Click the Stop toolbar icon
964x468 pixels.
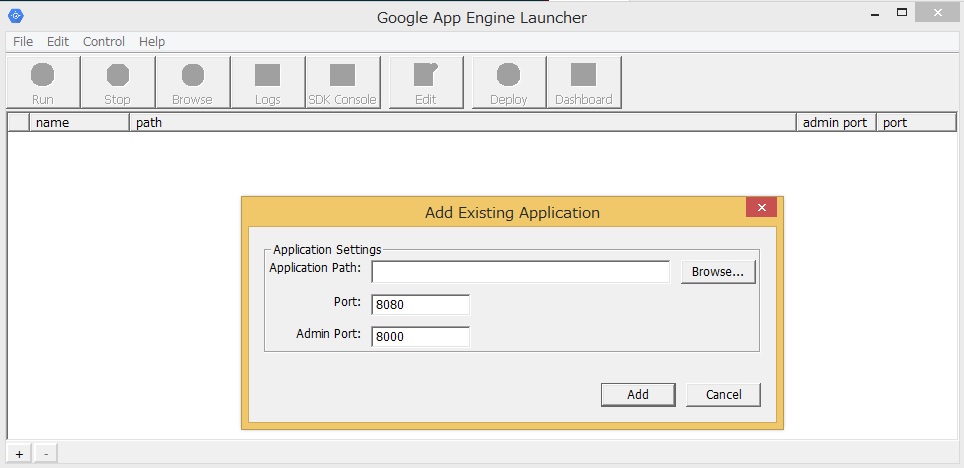point(117,82)
